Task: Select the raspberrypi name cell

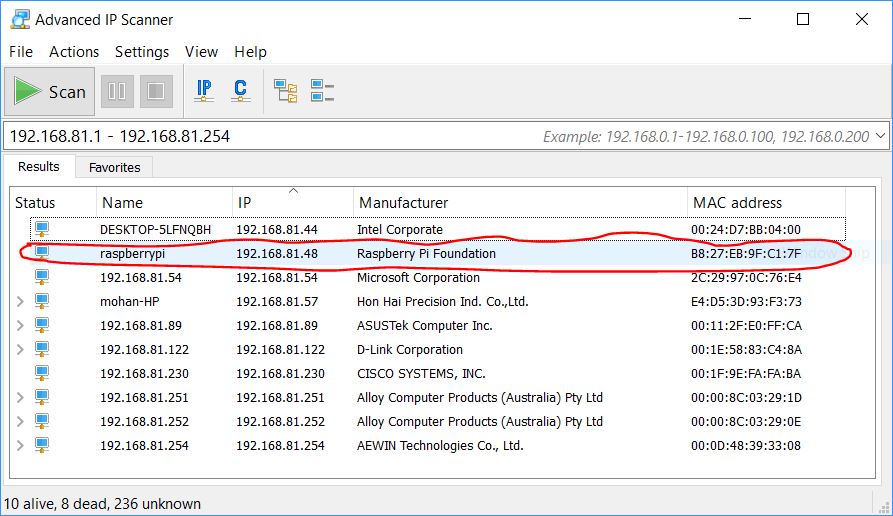Action: coord(132,253)
